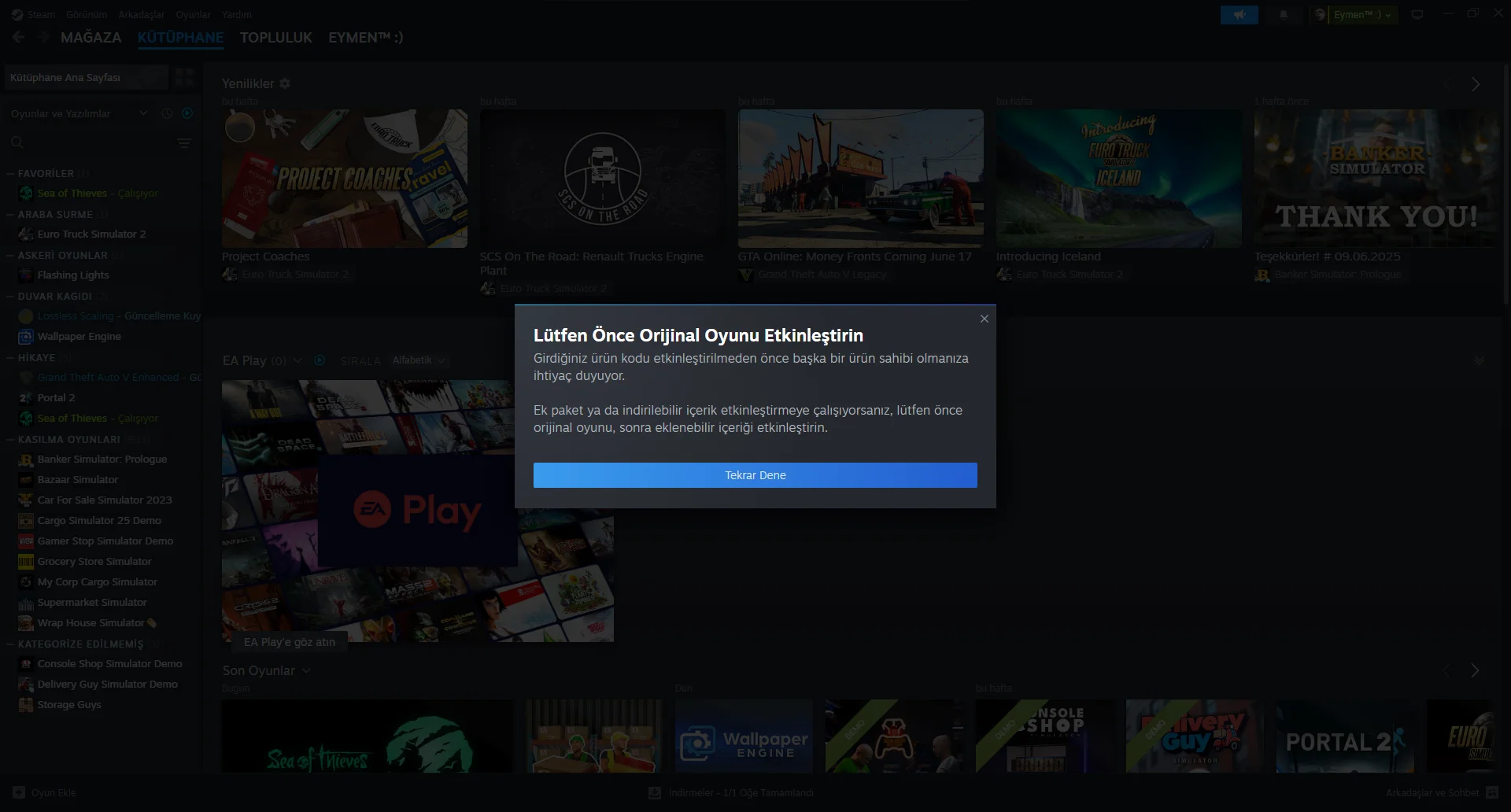Open the Arkadaşlar menu
1511x812 pixels.
pos(142,15)
